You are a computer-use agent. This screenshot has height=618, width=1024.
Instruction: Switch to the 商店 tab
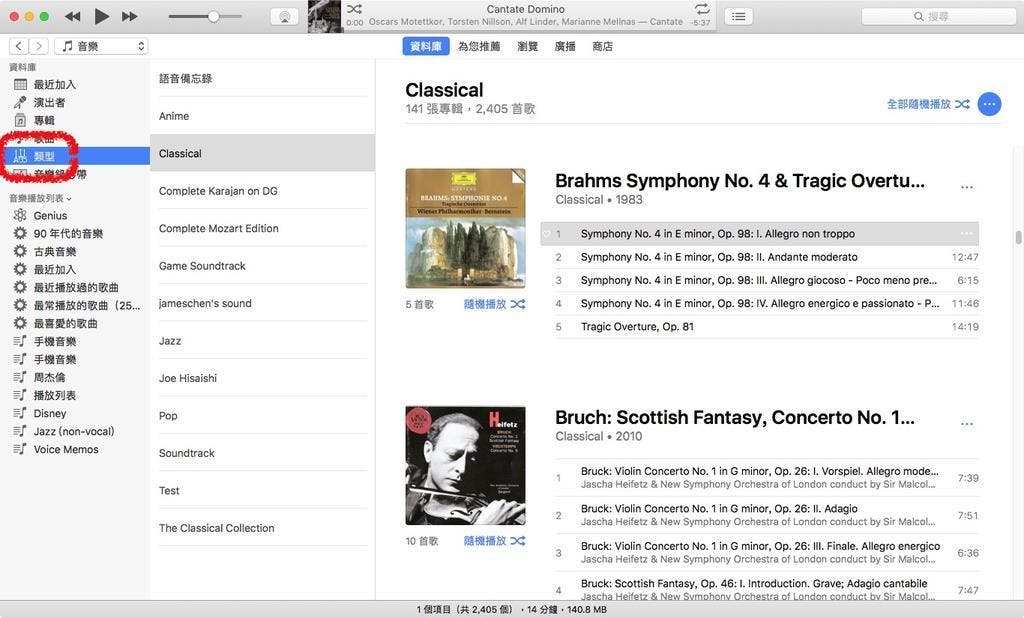click(602, 46)
